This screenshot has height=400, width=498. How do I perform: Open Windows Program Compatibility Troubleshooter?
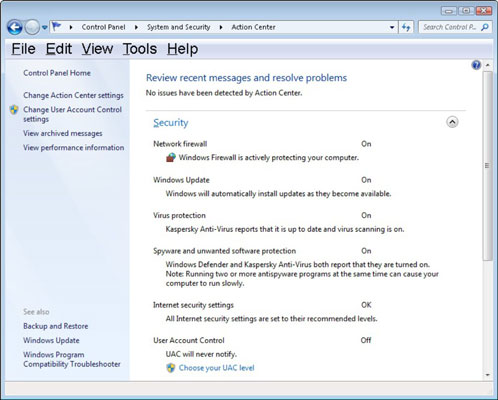pos(72,359)
